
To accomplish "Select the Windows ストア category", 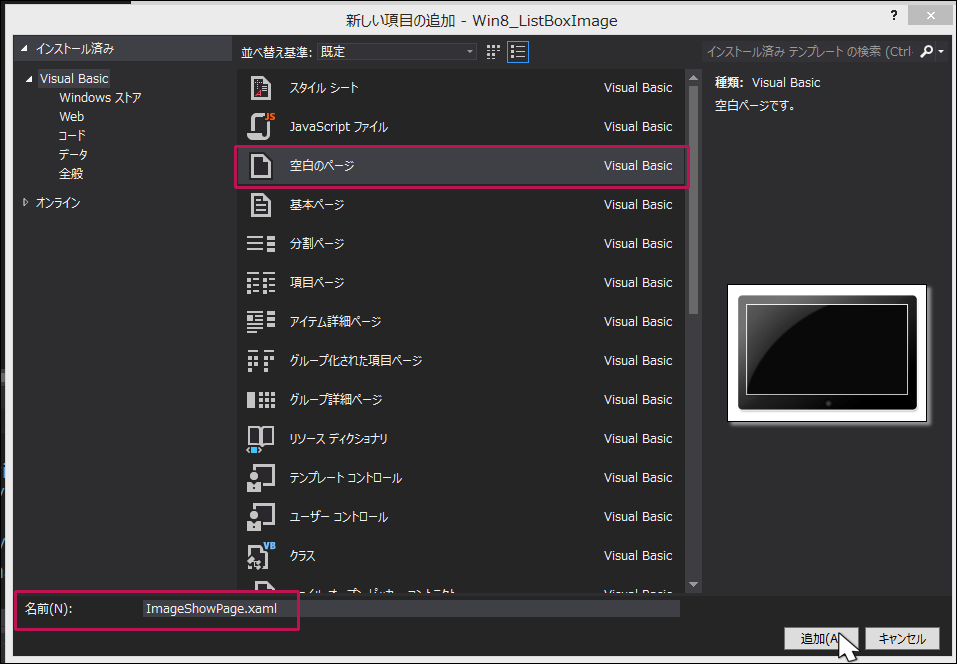I will click(x=100, y=98).
